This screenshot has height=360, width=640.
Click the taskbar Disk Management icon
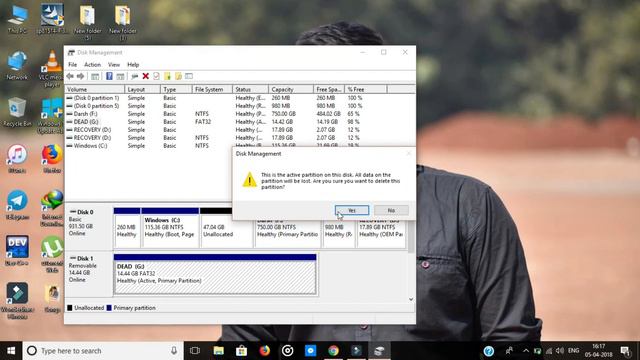click(380, 351)
